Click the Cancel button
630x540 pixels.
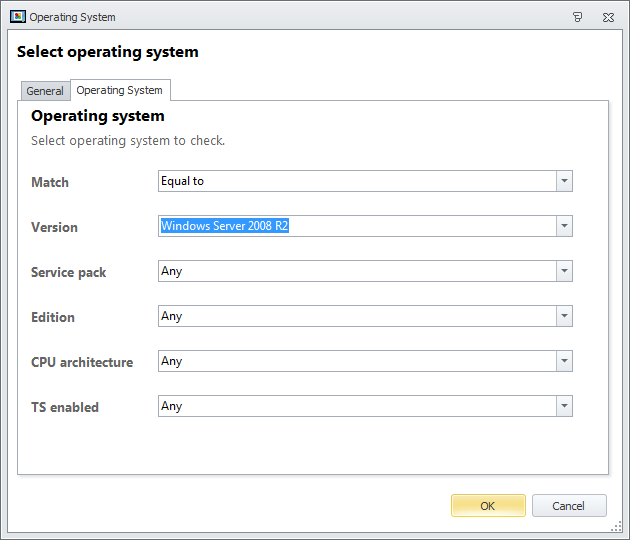[x=569, y=505]
